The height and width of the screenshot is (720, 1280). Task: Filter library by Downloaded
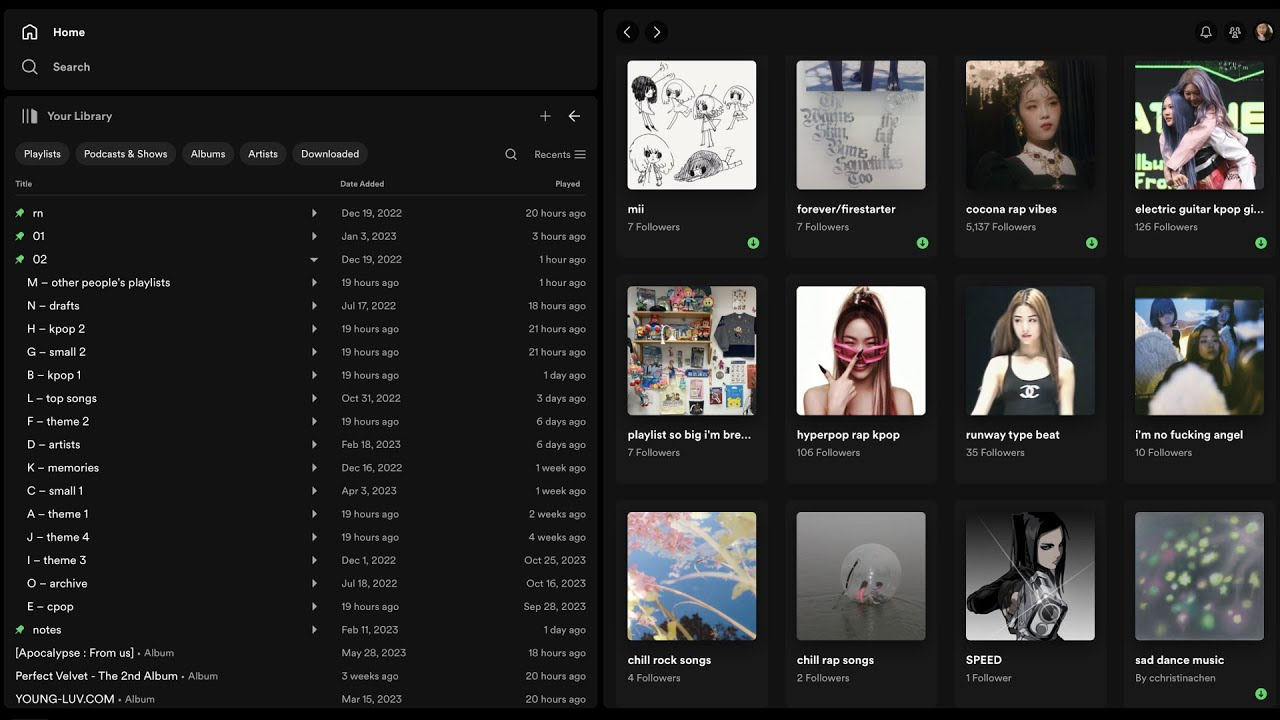(330, 154)
